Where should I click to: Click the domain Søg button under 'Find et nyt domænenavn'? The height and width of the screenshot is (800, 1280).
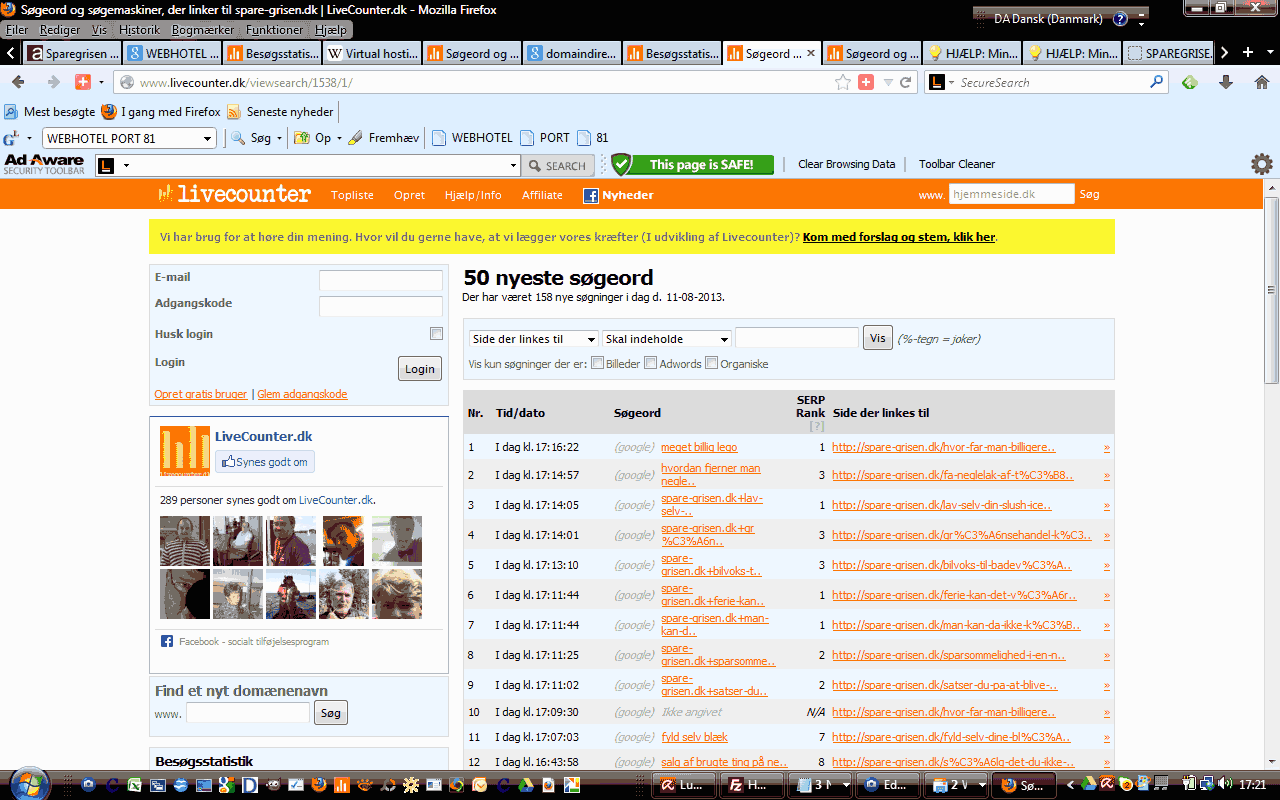coord(331,713)
